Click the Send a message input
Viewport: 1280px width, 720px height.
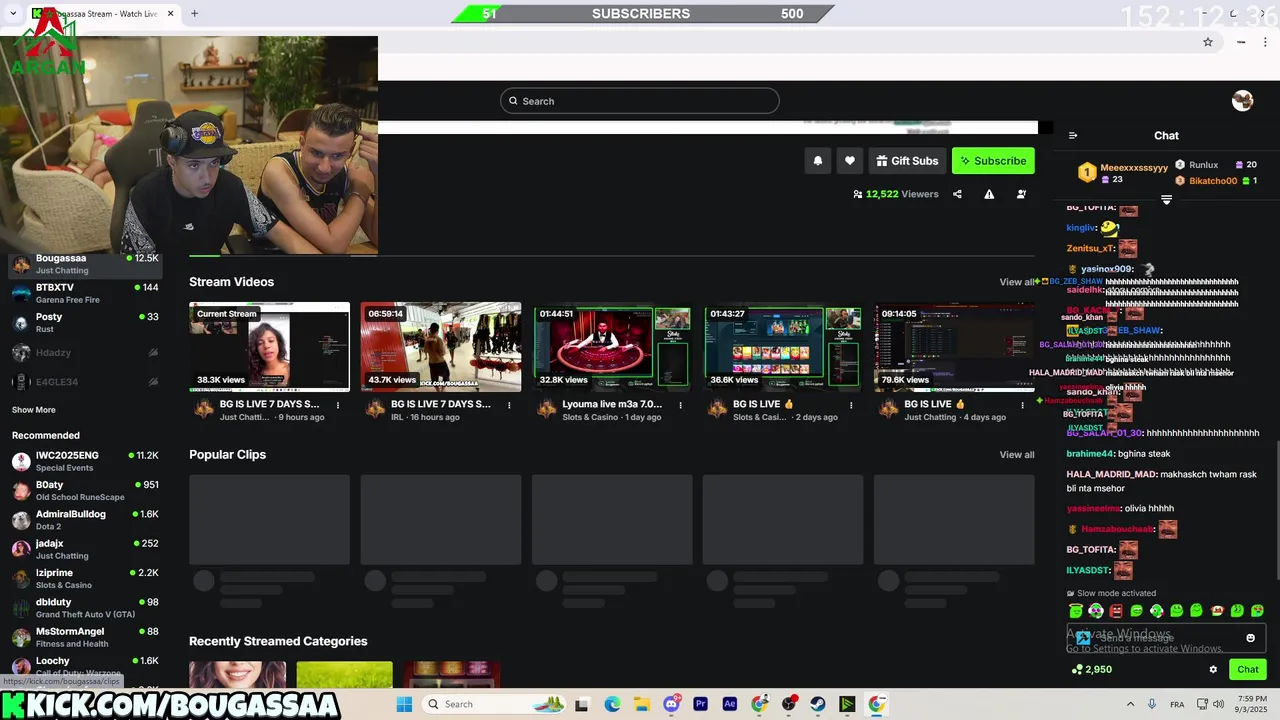pos(1166,638)
